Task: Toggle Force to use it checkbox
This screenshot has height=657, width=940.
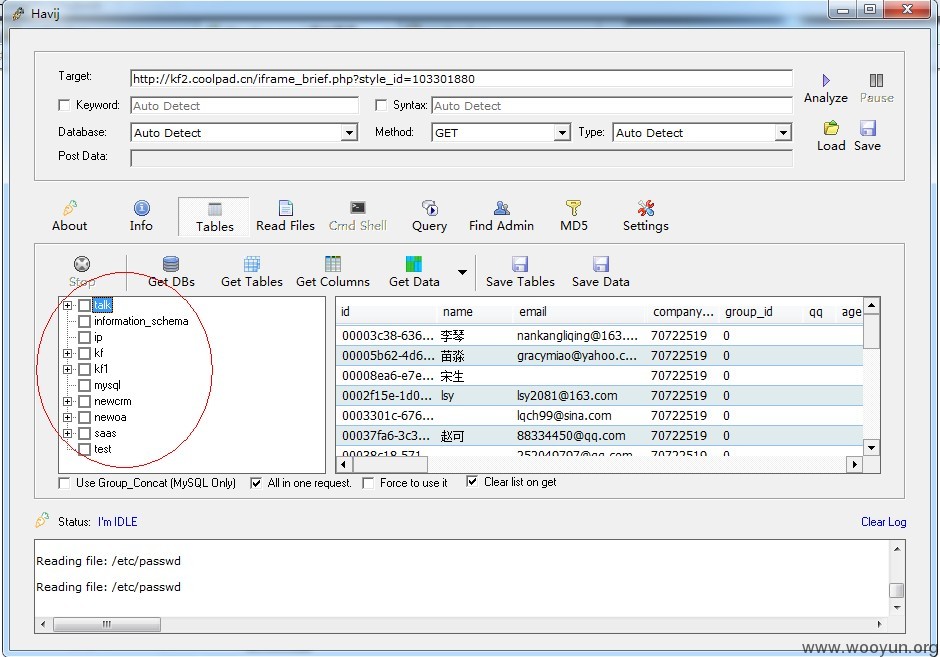Action: tap(368, 483)
